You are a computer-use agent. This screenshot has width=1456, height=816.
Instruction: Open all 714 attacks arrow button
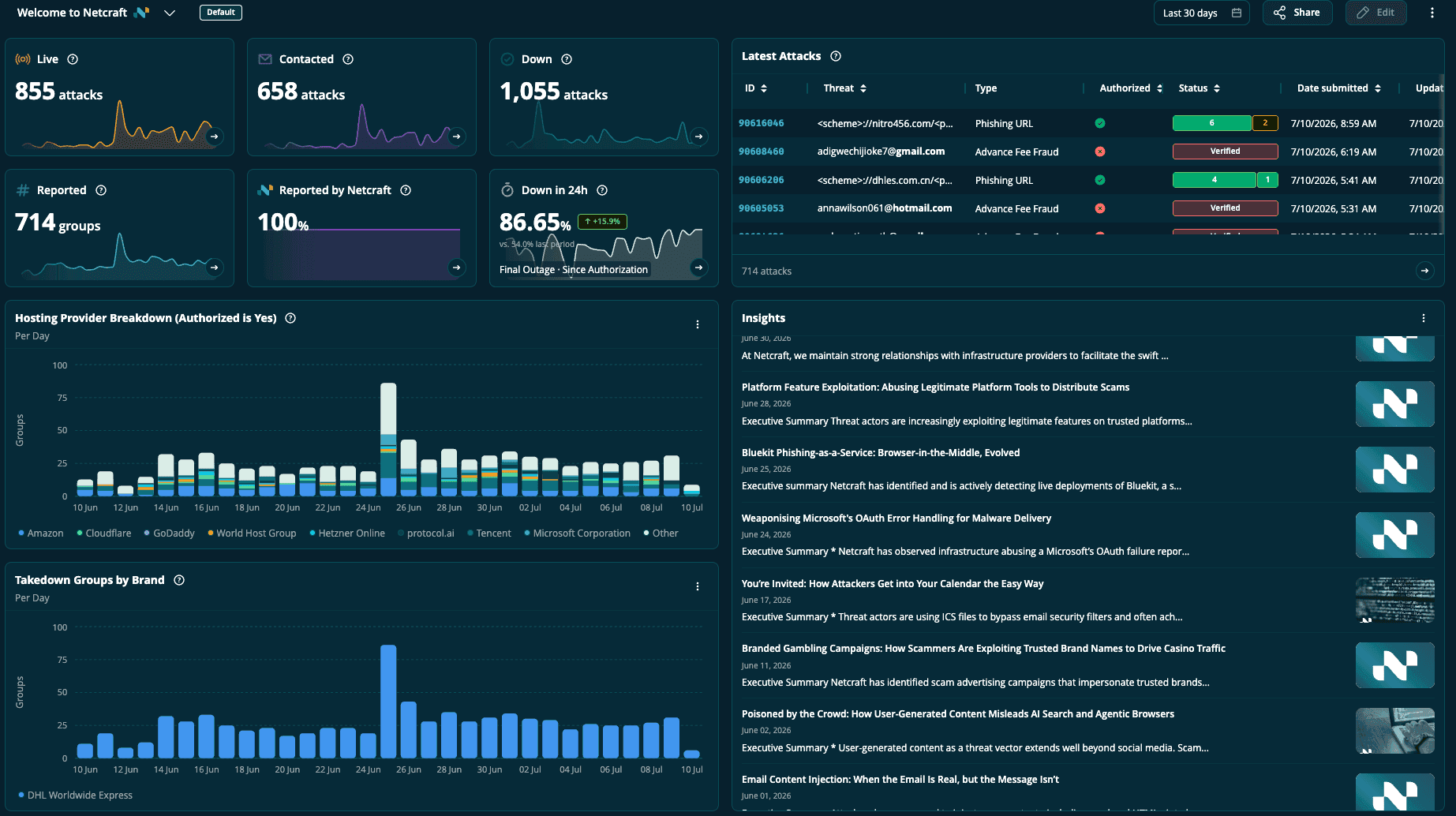[1424, 271]
